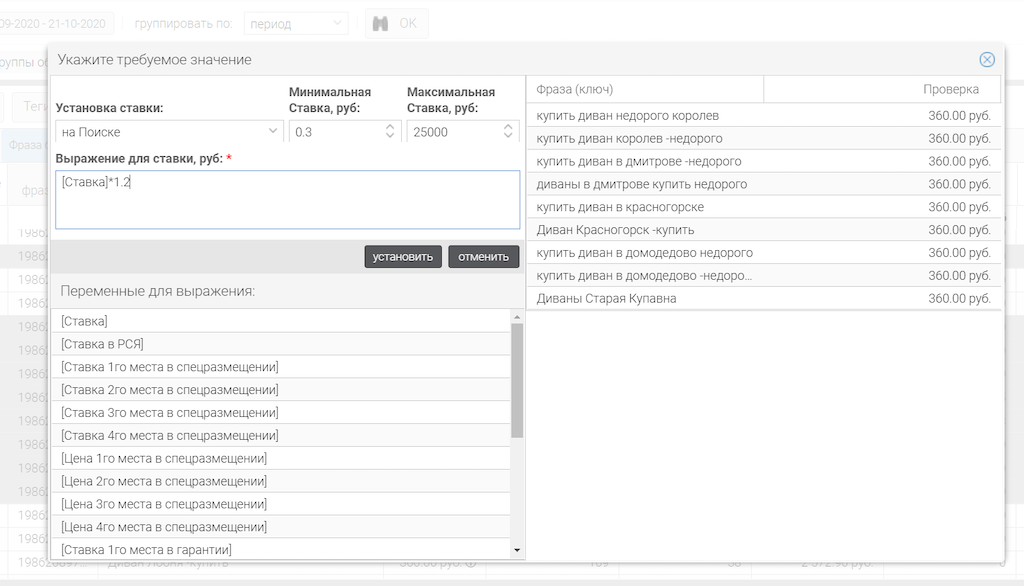Click the maximum bid spinner arrows
Viewport: 1024px width, 586px height.
pos(509,132)
